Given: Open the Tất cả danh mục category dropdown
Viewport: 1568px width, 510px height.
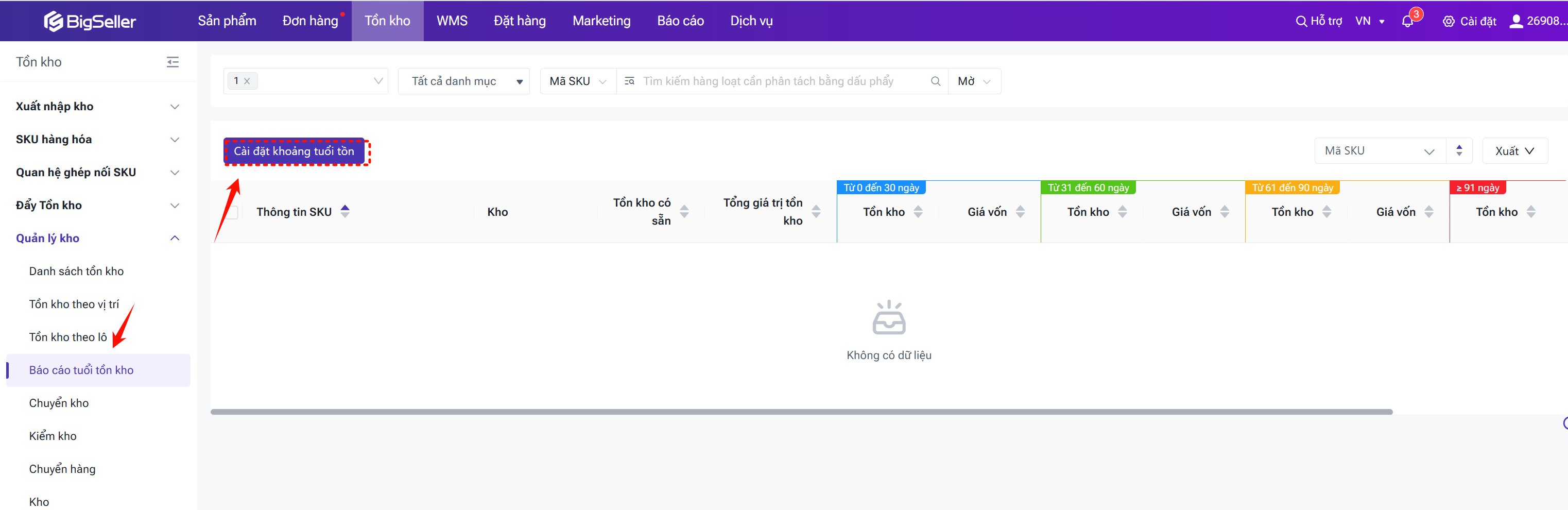Looking at the screenshot, I should point(464,81).
